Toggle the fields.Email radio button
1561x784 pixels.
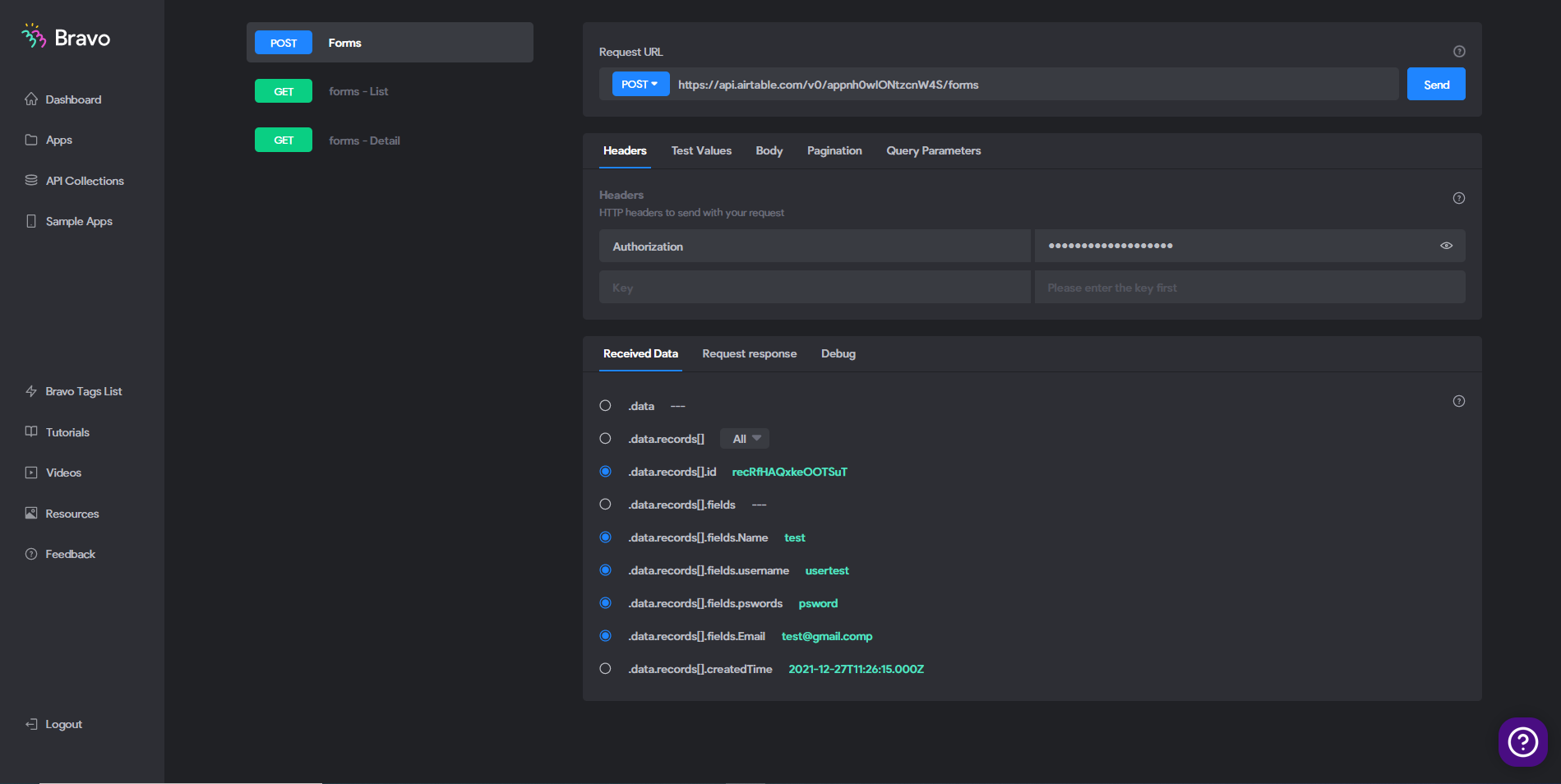point(606,636)
